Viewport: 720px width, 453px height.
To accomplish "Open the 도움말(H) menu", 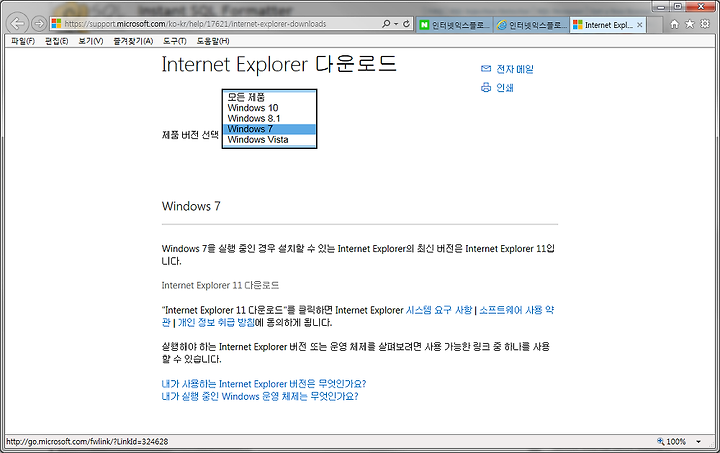I will coord(213,41).
